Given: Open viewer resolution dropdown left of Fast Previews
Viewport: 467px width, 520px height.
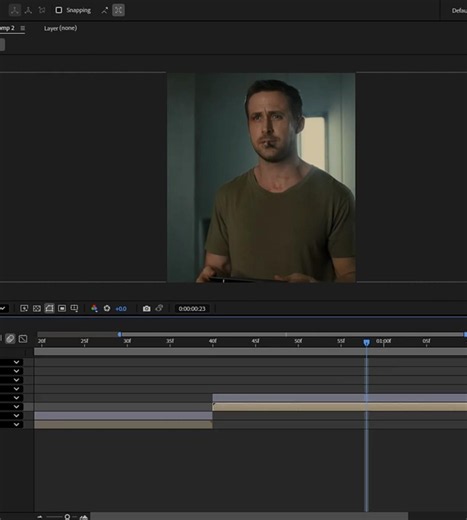Looking at the screenshot, I should coord(4,309).
